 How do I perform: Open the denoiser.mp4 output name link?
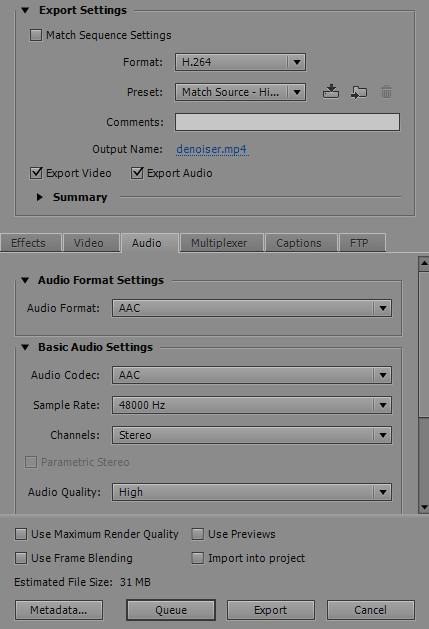click(x=212, y=149)
